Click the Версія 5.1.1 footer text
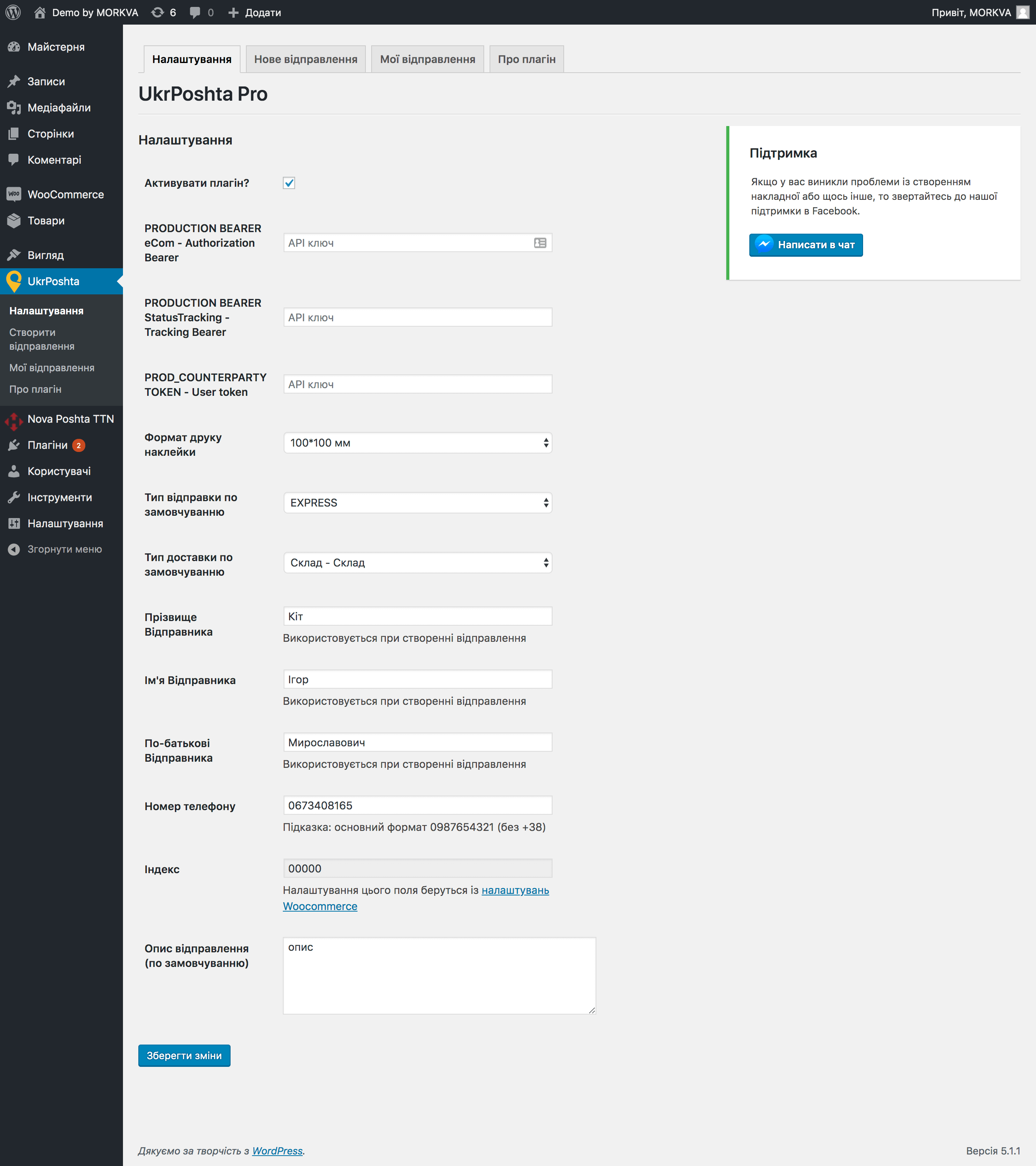1036x1166 pixels. point(993,1151)
